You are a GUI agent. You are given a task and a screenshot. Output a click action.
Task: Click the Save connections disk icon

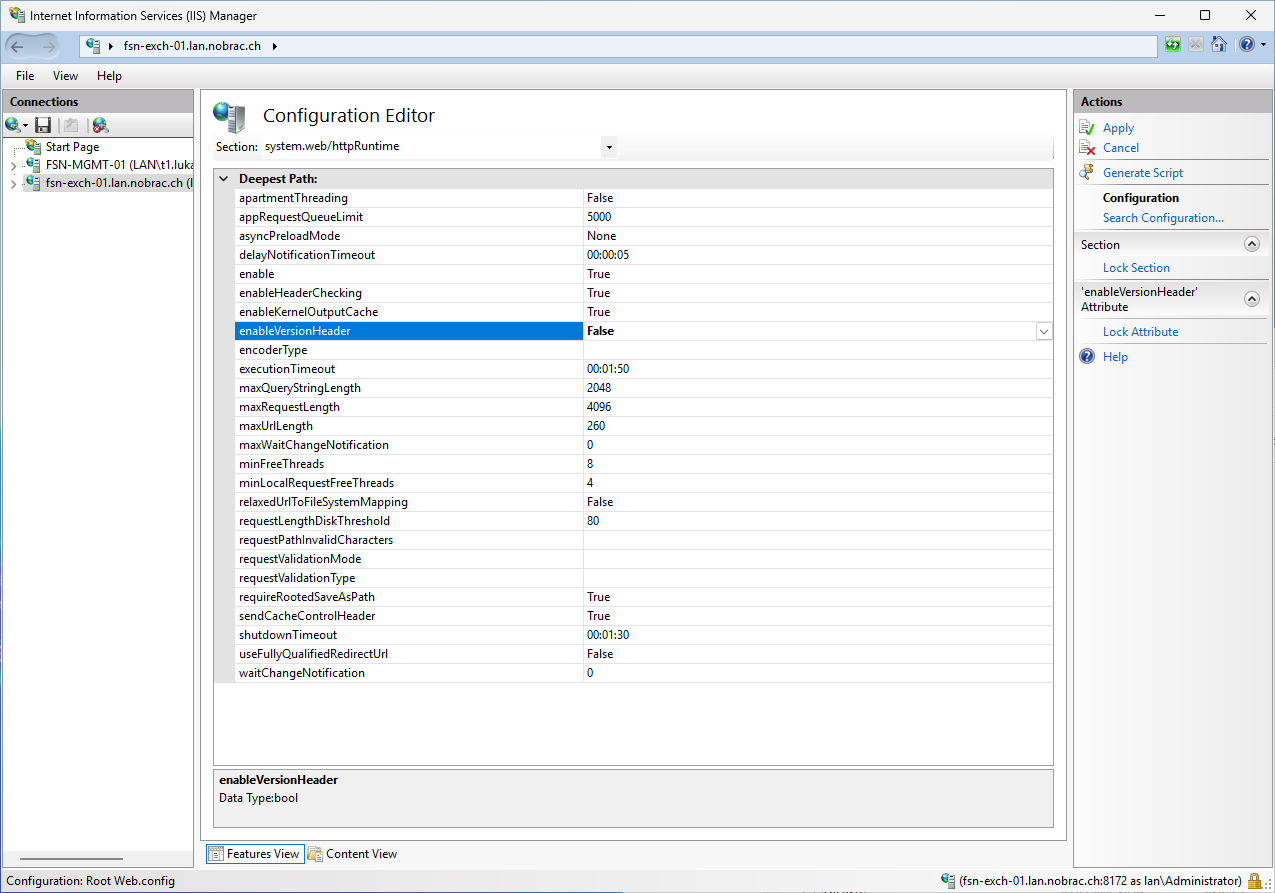pos(43,125)
